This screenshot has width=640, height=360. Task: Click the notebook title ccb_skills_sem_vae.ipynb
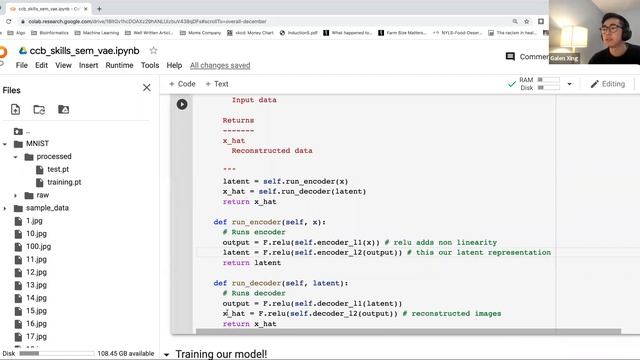tap(84, 51)
